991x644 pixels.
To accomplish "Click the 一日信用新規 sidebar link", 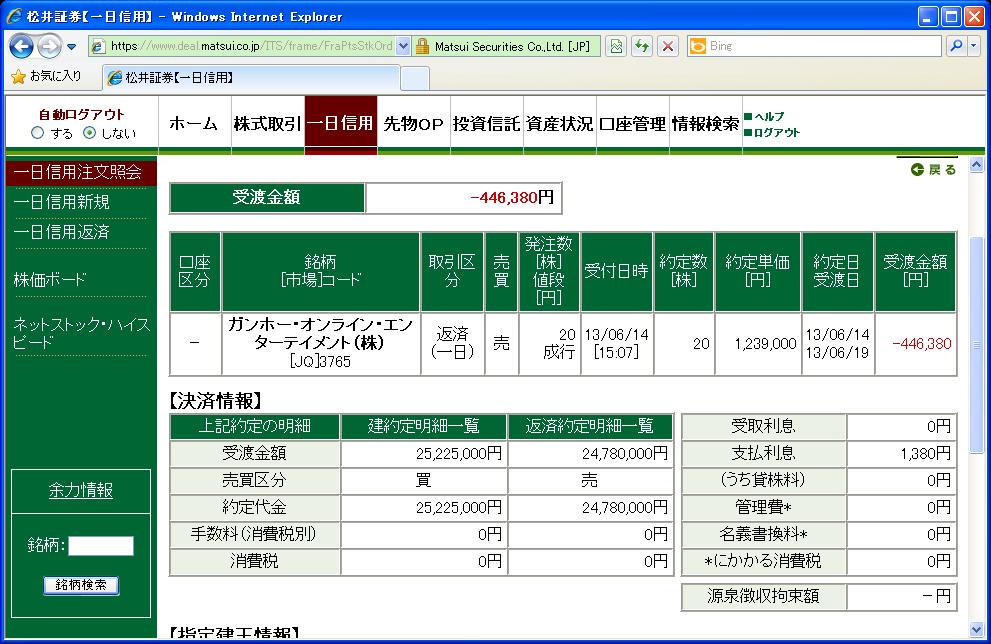I will [62, 202].
